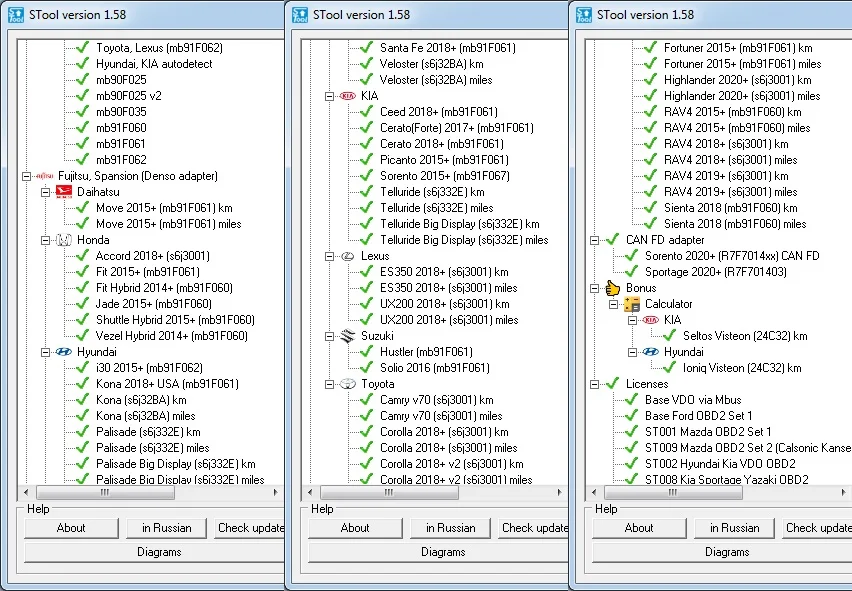
Task: Click in Russian button in middle window
Action: pyautogui.click(x=450, y=528)
